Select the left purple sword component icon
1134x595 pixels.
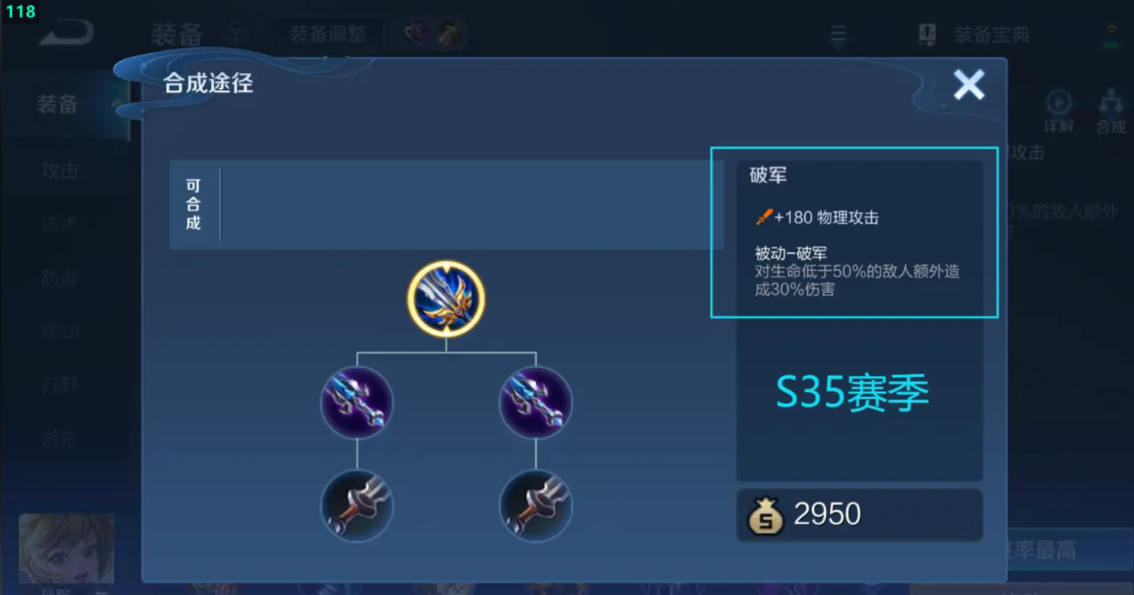pos(357,403)
